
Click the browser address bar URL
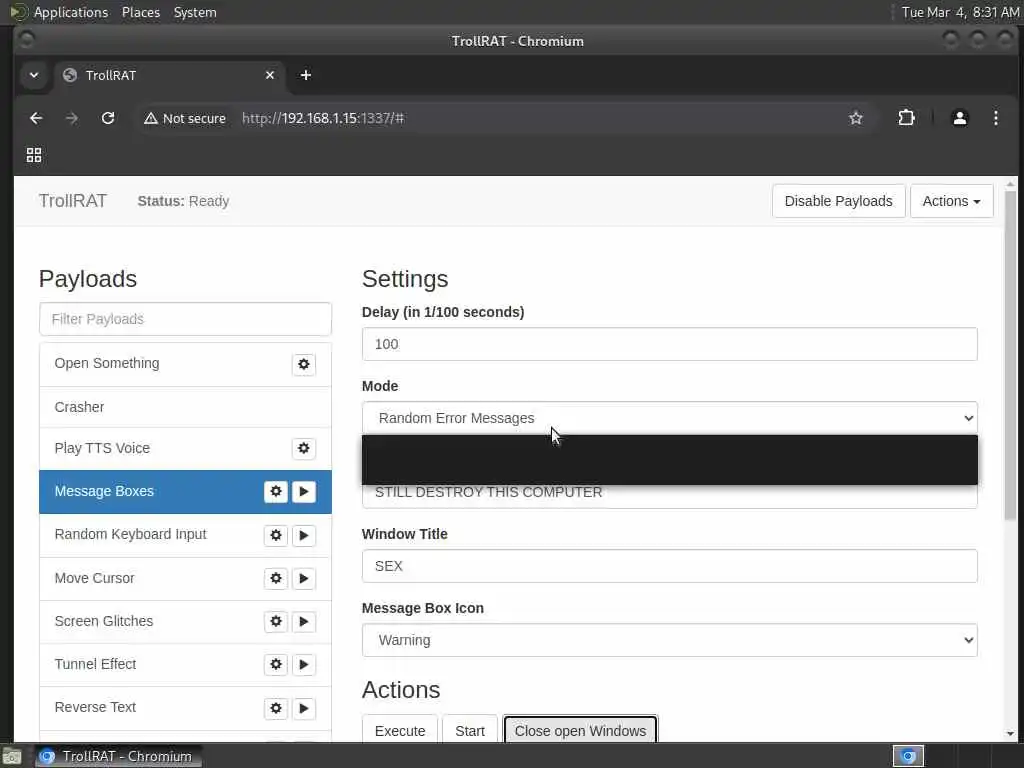point(323,118)
